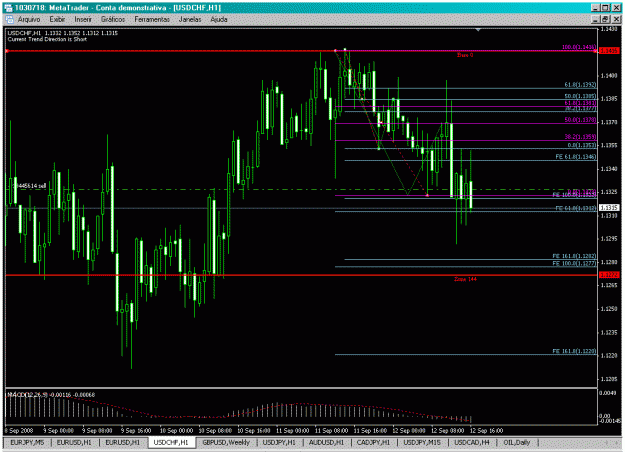Select the active USDCHF,H1 chart tab
The width and height of the screenshot is (625, 452).
click(x=171, y=442)
